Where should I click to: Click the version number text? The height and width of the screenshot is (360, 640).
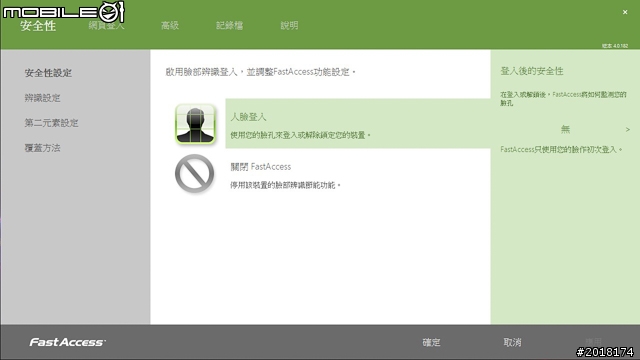pyautogui.click(x=615, y=46)
